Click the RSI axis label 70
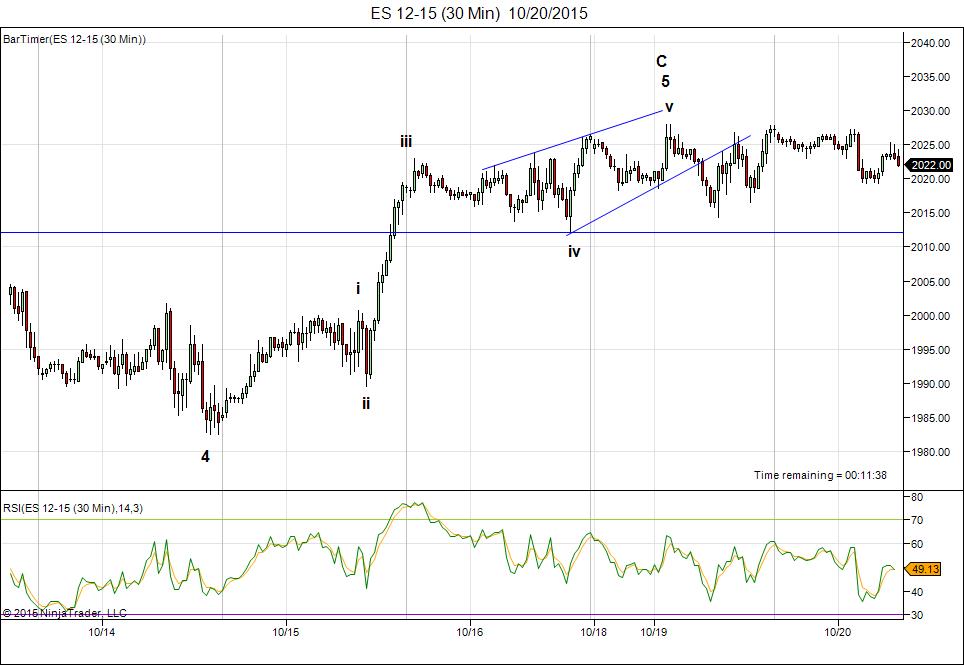Screen dimensions: 964x665 [917, 521]
